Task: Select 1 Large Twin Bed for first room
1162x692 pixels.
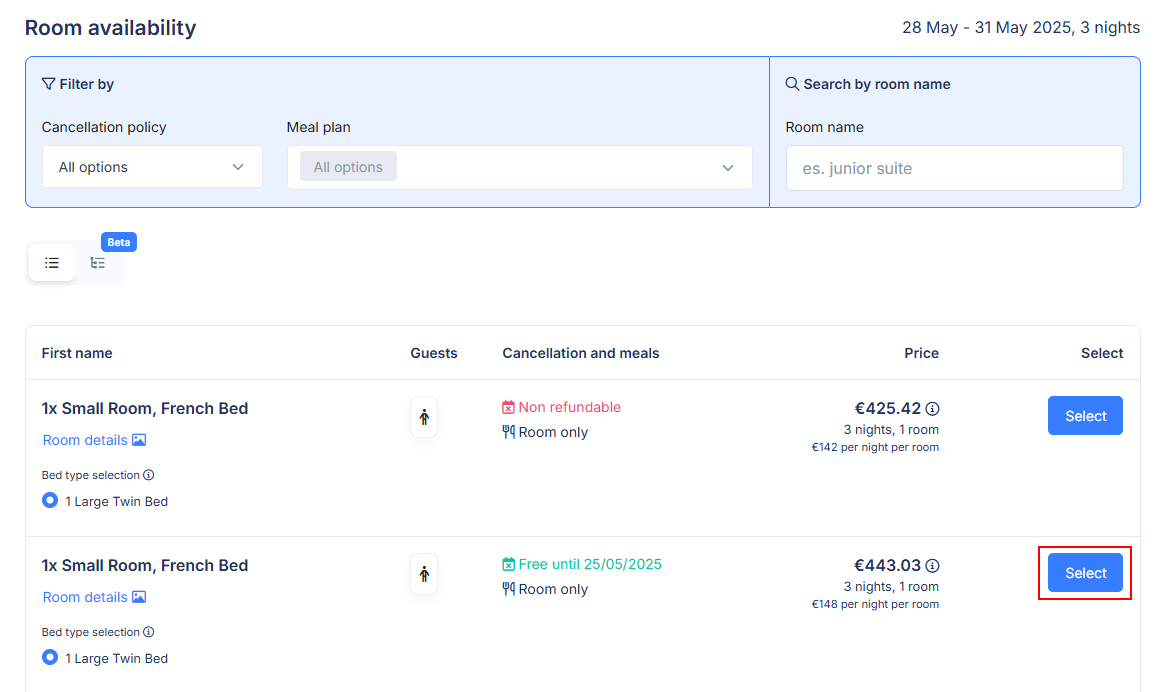Action: coord(50,501)
